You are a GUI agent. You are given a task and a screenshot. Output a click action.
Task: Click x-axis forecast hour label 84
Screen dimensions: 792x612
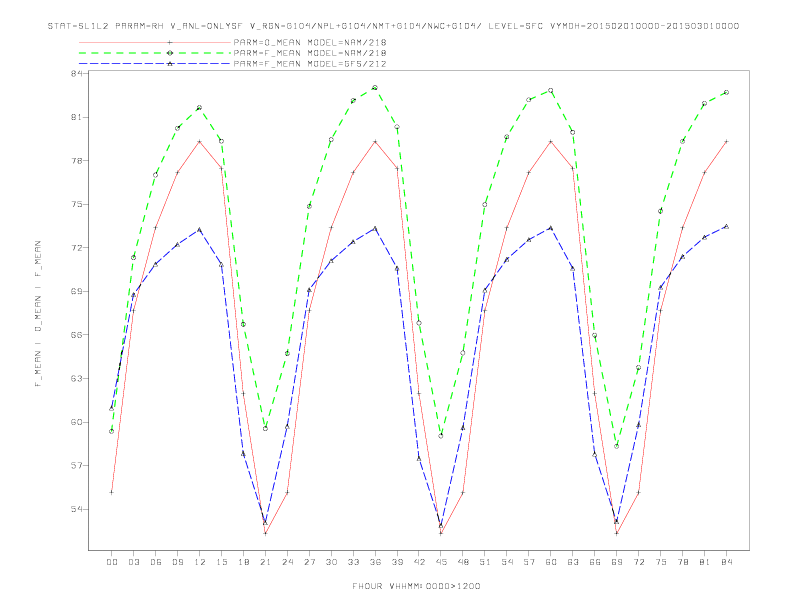coord(726,562)
